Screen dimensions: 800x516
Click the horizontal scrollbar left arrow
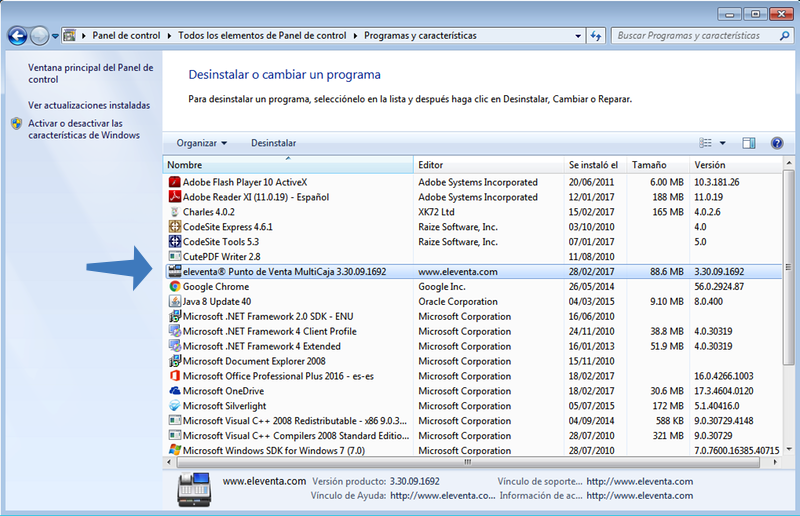click(169, 462)
